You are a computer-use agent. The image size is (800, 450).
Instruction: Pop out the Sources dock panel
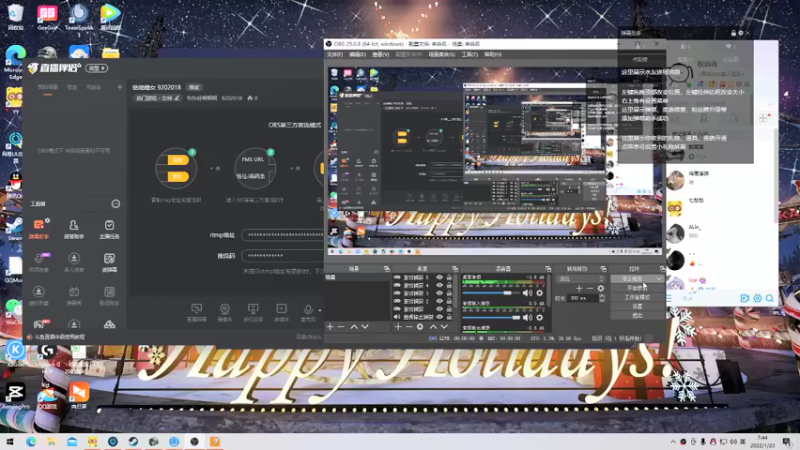(455, 269)
